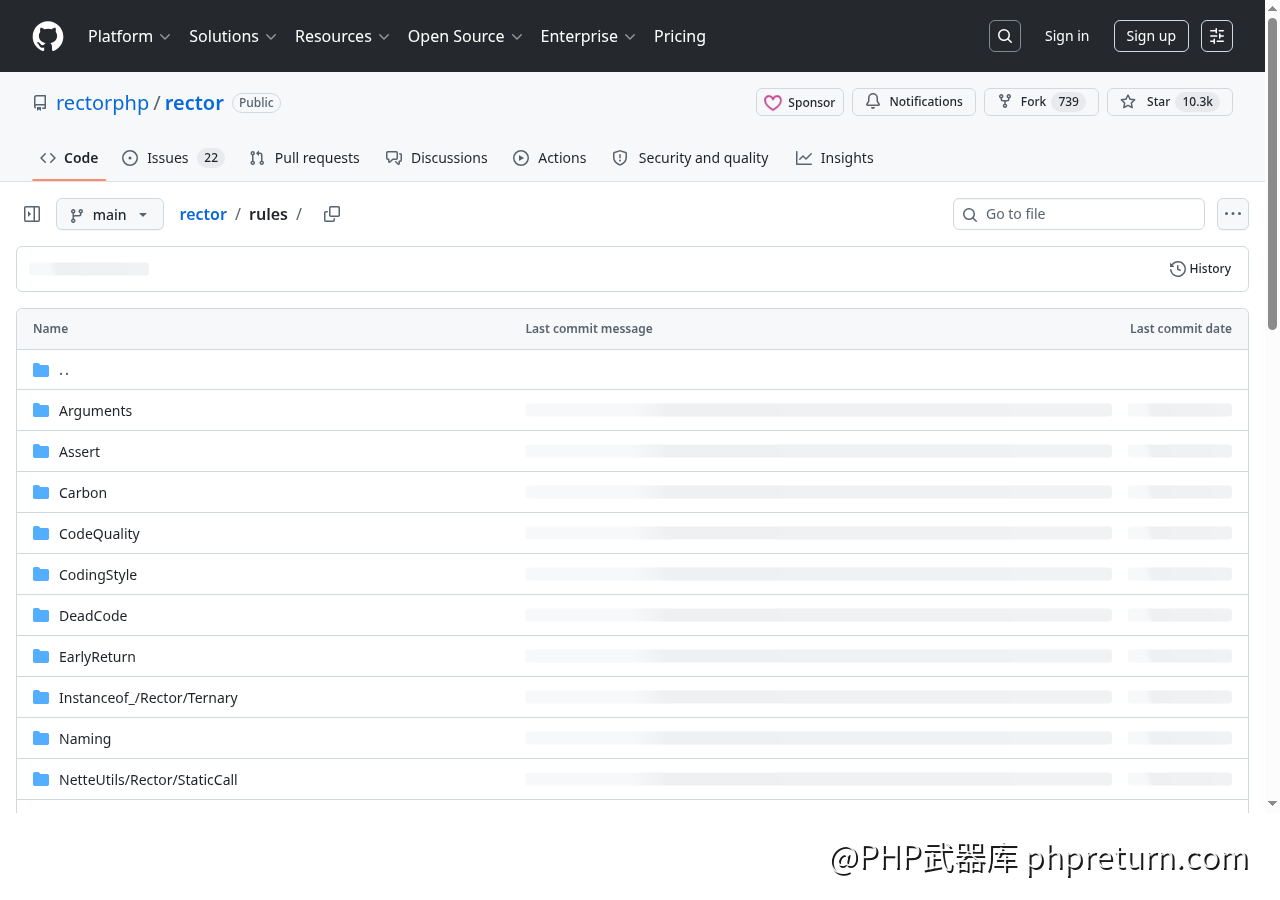This screenshot has height=900, width=1280.
Task: Go to rector root in breadcrumb
Action: (x=203, y=214)
